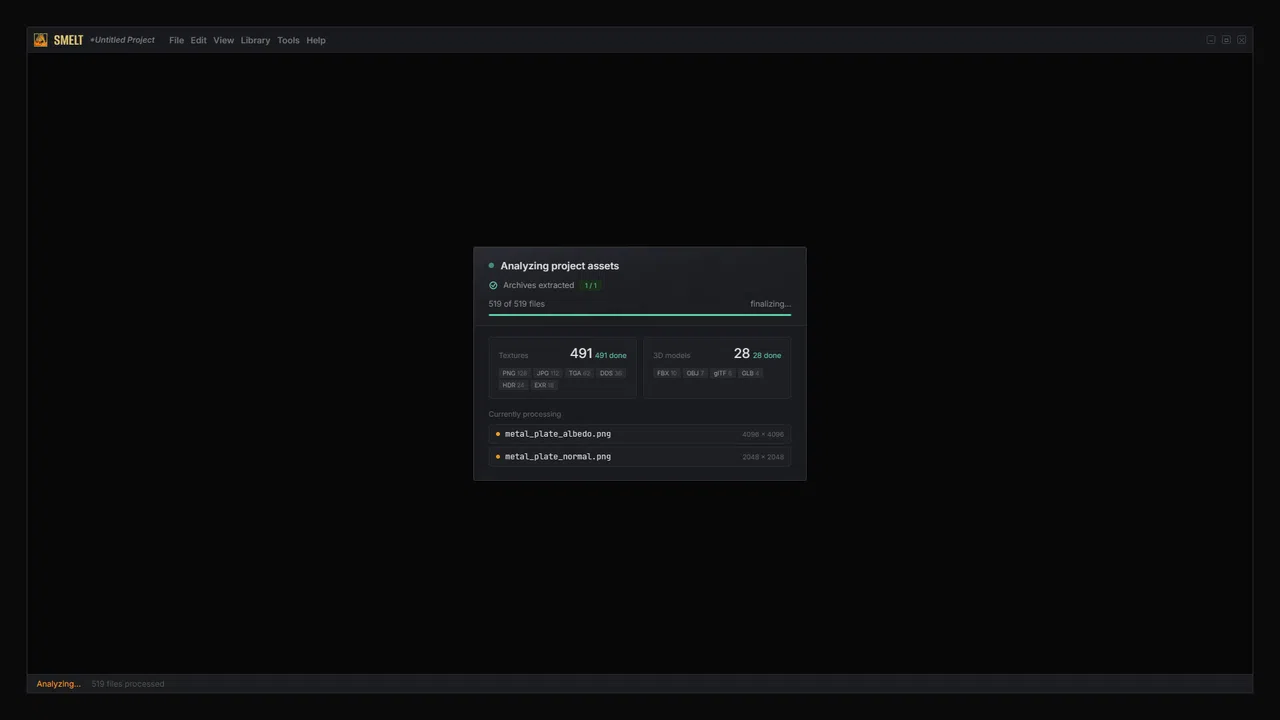The image size is (1280, 720).
Task: Click the glTF 6 format tag
Action: click(722, 373)
